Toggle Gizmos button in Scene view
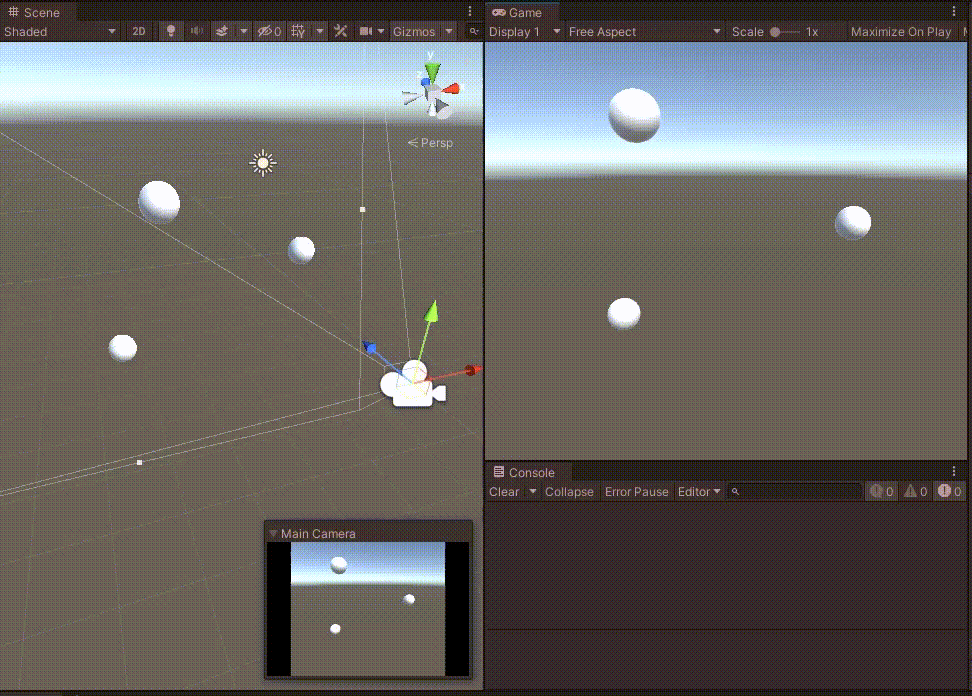 413,32
